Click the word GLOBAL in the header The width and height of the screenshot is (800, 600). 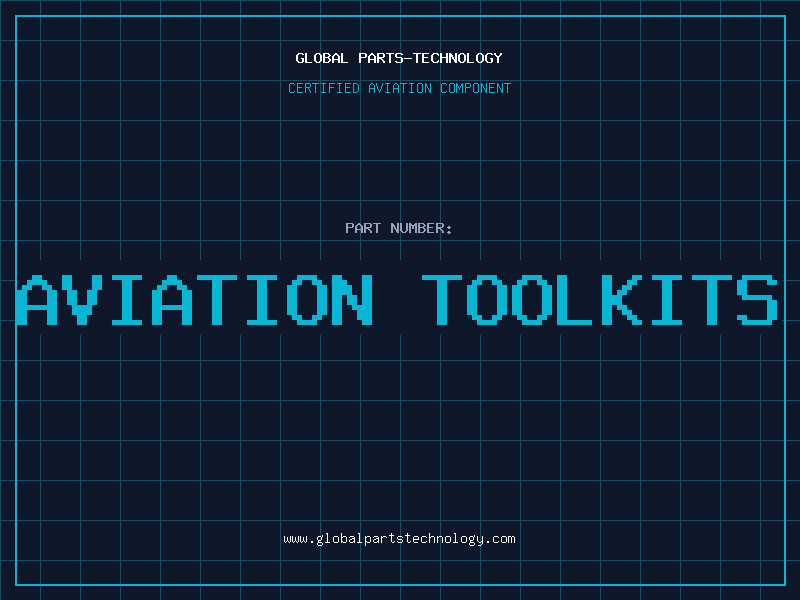322,58
